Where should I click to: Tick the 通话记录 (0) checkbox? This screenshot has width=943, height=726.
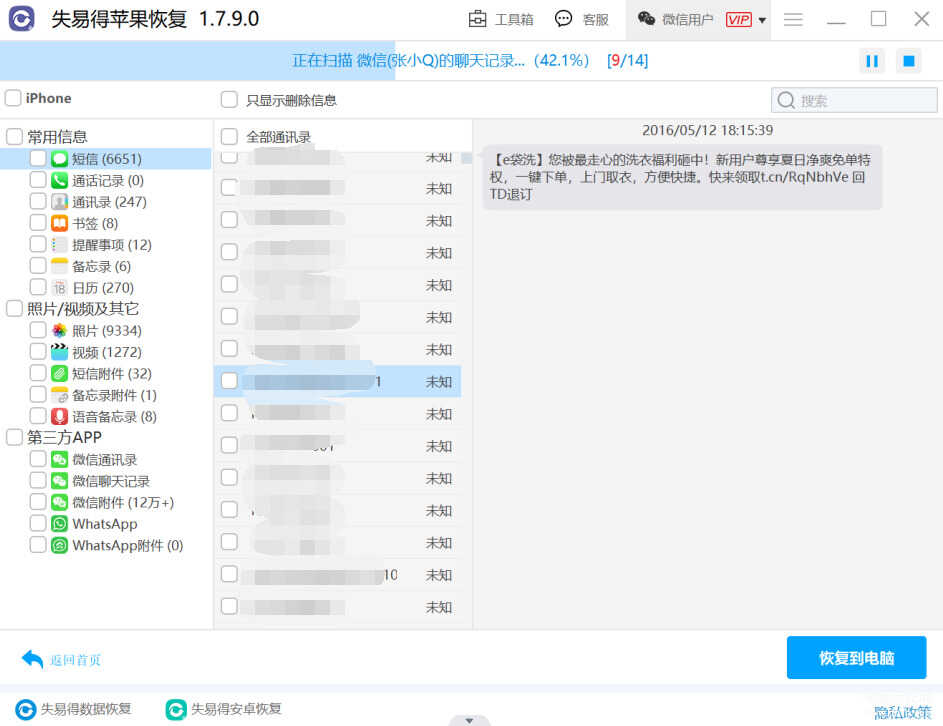click(38, 180)
